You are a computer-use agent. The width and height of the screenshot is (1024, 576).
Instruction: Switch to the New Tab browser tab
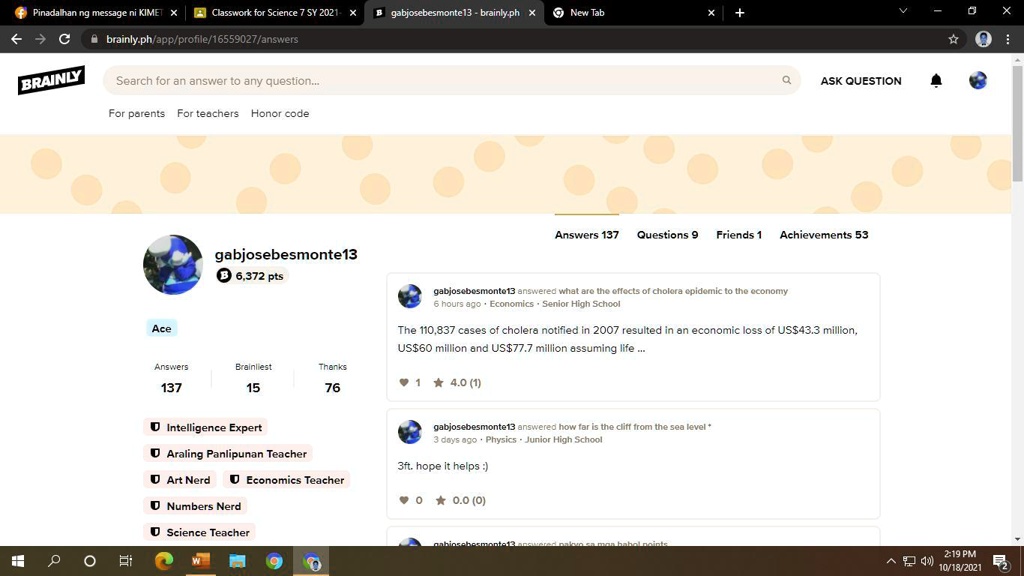pyautogui.click(x=633, y=12)
